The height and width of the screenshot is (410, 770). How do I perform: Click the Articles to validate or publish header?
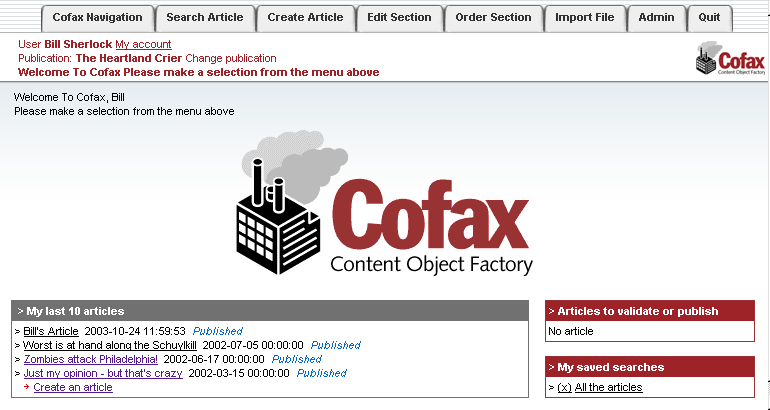click(x=650, y=311)
